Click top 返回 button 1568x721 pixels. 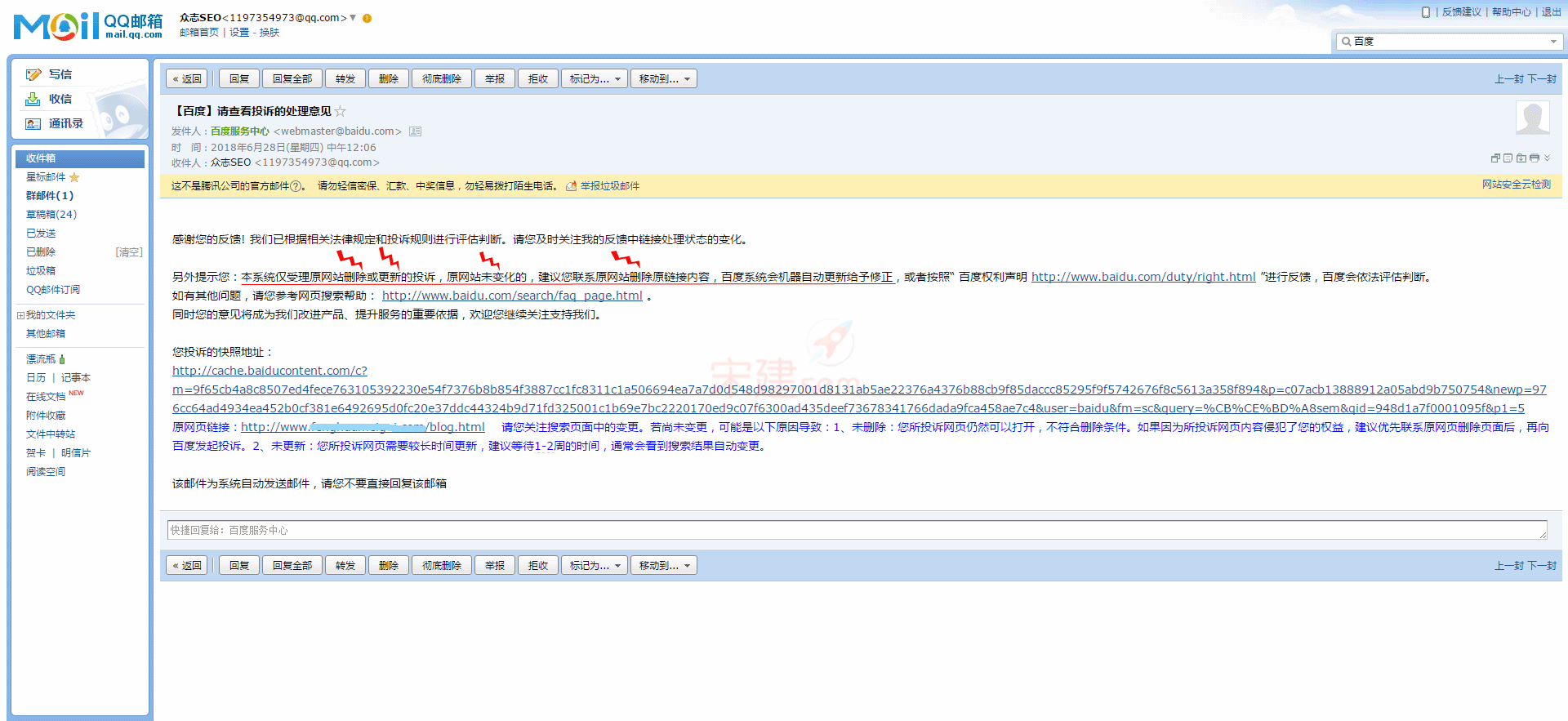pos(187,79)
